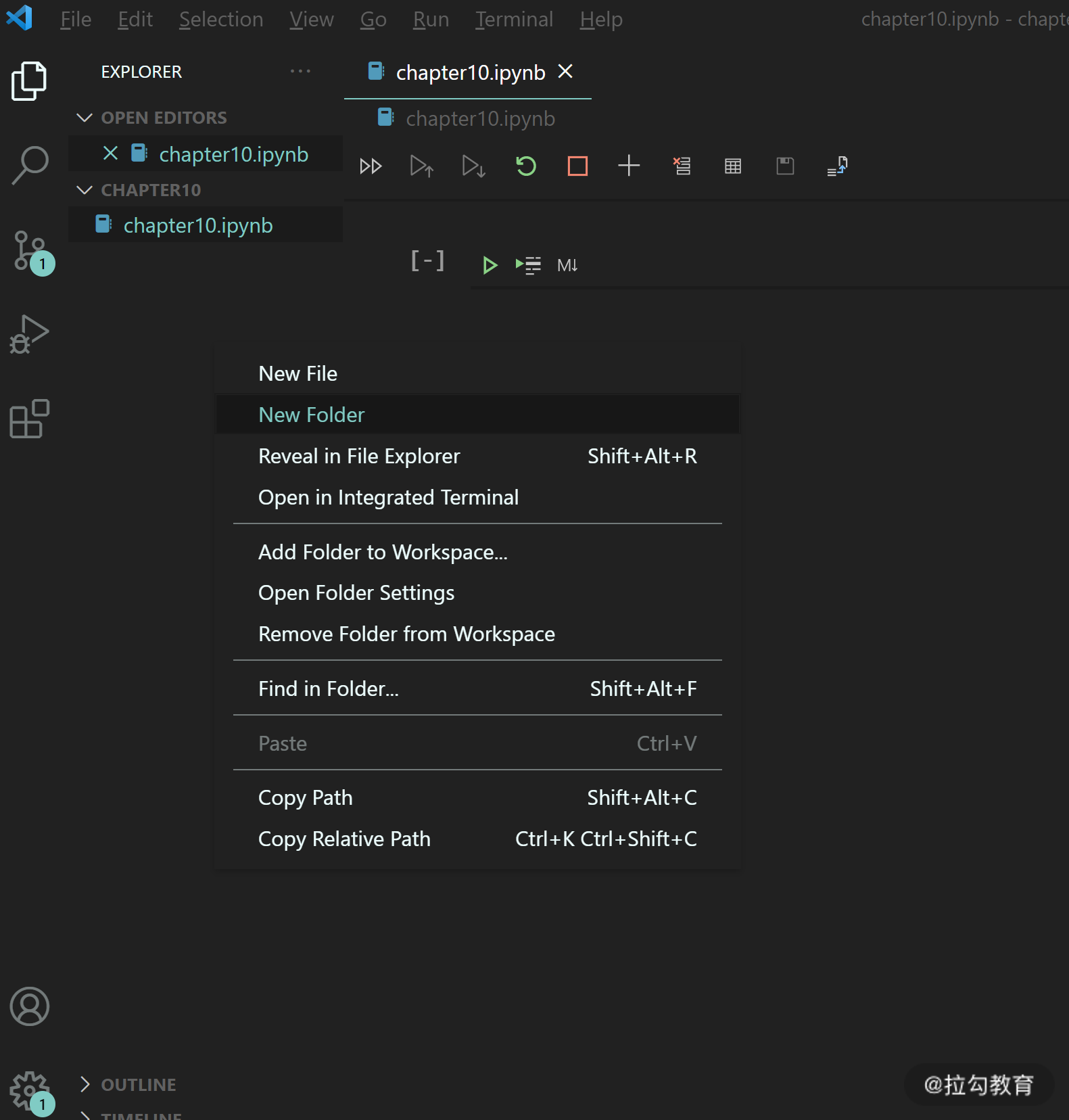Image resolution: width=1069 pixels, height=1120 pixels.
Task: Open the View menu
Action: coord(312,19)
